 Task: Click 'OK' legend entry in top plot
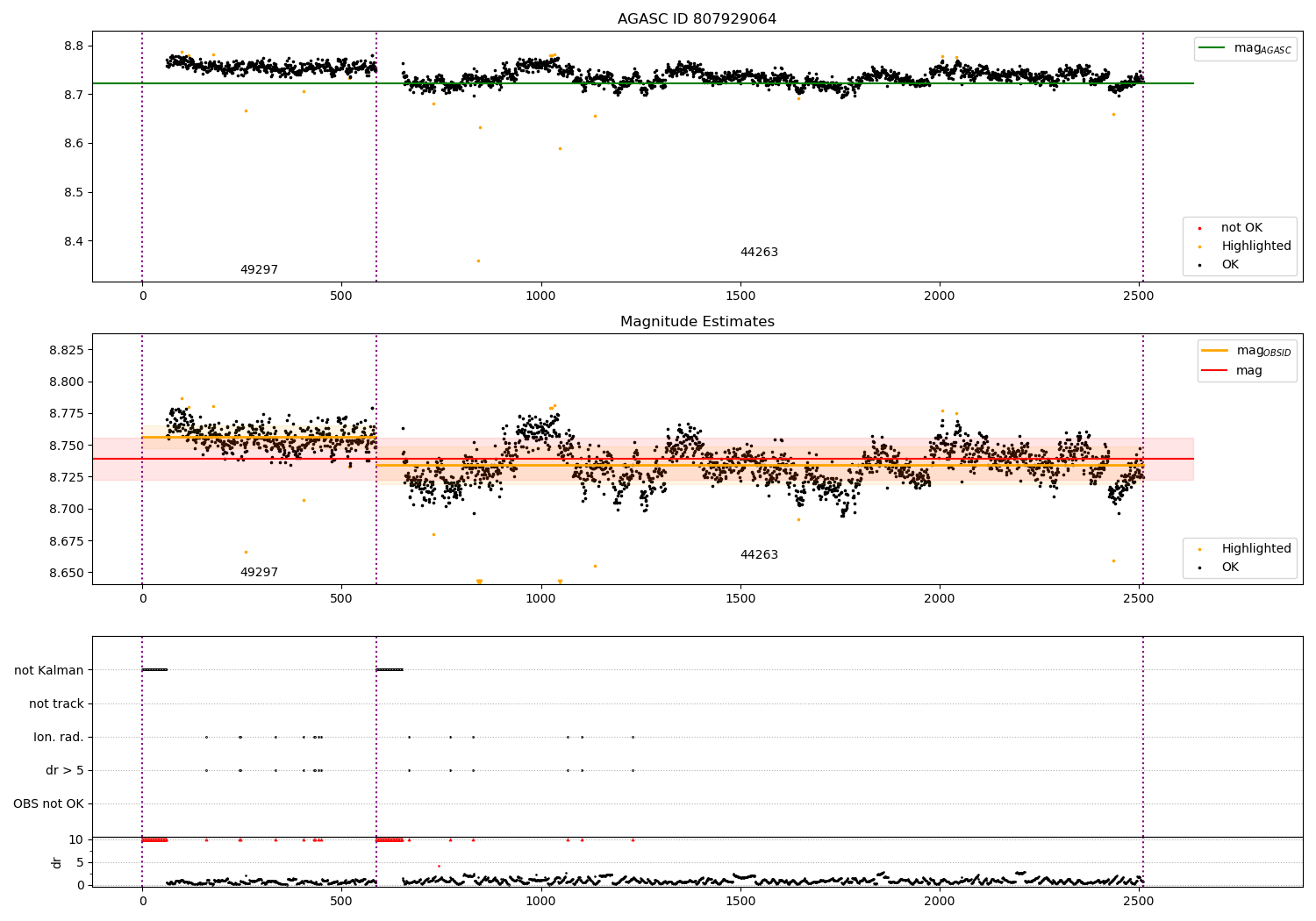click(1230, 265)
